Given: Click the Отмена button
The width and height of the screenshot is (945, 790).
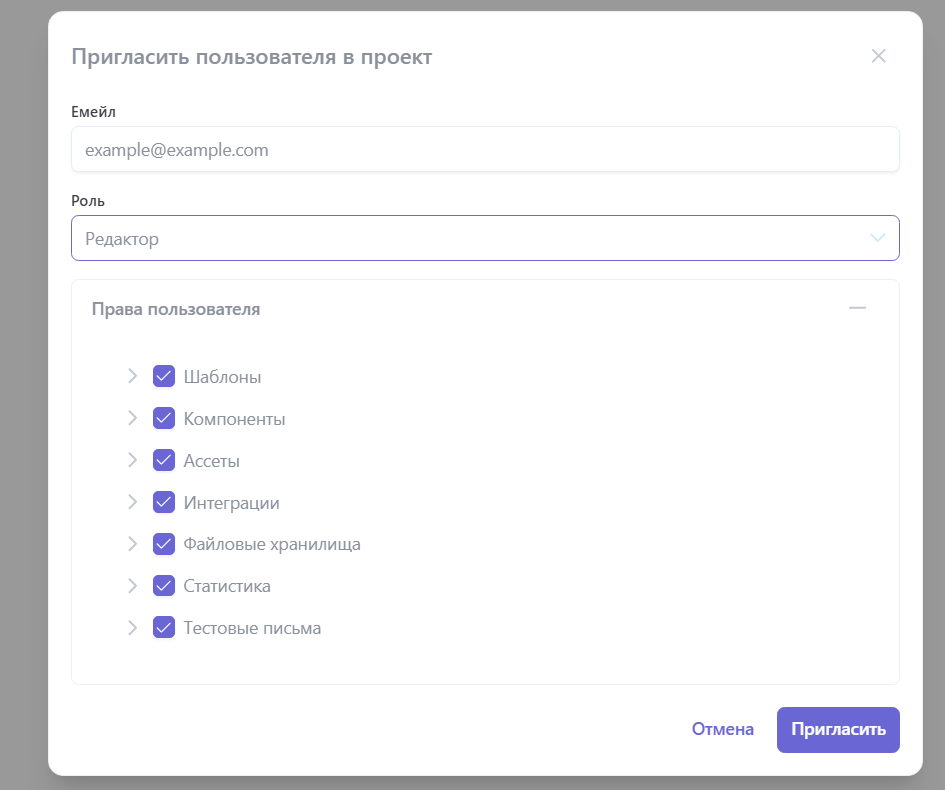Looking at the screenshot, I should coord(722,729).
